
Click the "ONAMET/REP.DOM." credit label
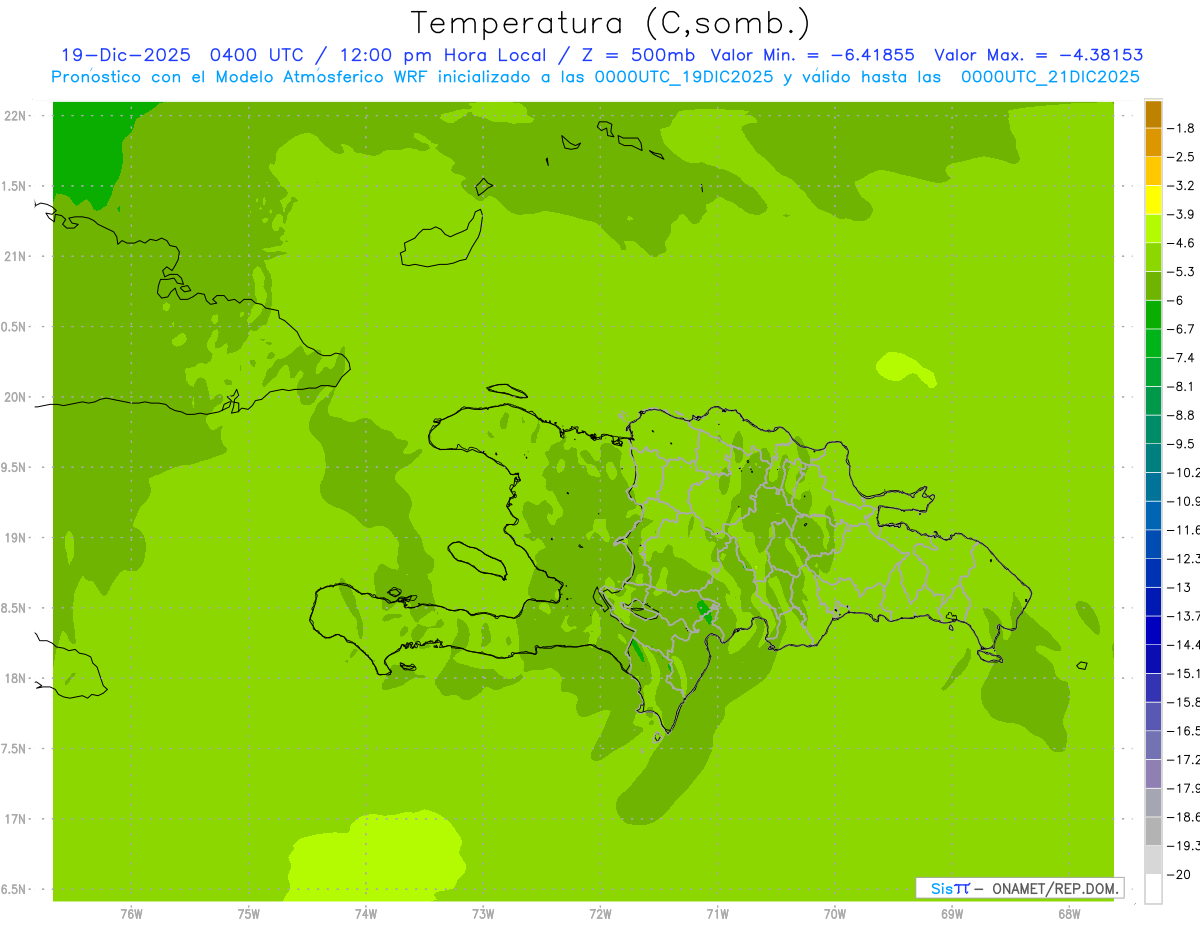(1055, 888)
